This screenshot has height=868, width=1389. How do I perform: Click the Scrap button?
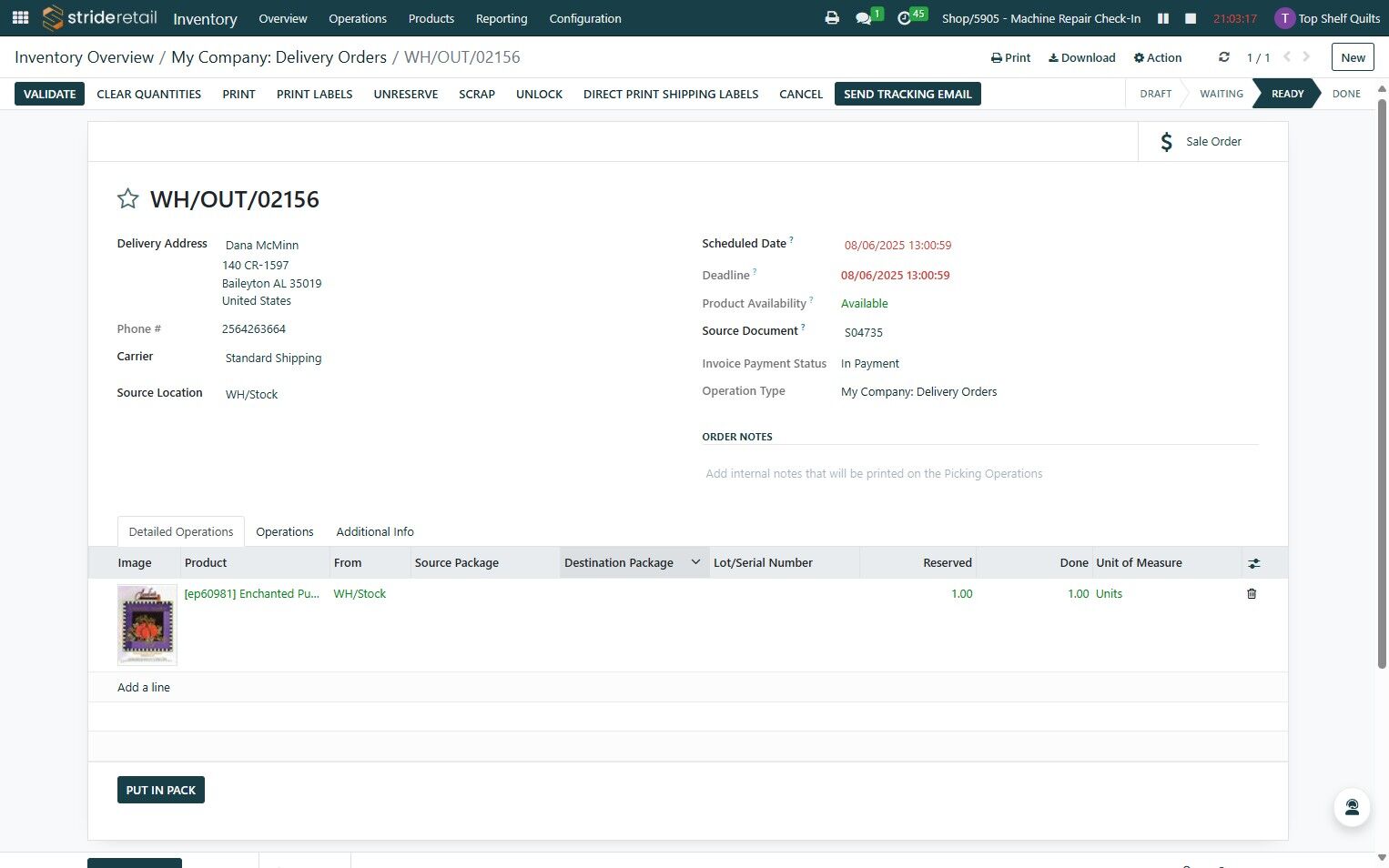click(477, 94)
